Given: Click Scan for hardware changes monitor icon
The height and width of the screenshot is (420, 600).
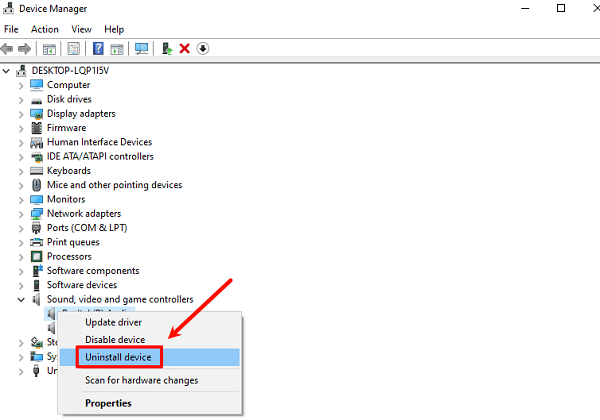Looking at the screenshot, I should 141,49.
